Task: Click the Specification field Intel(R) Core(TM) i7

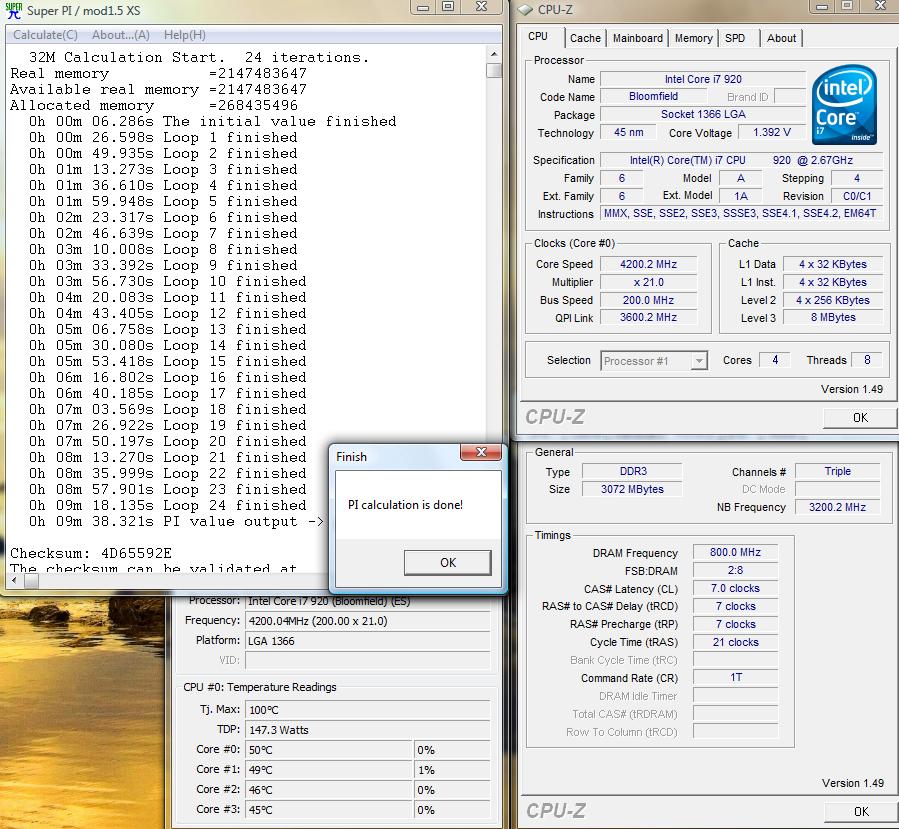Action: click(740, 160)
